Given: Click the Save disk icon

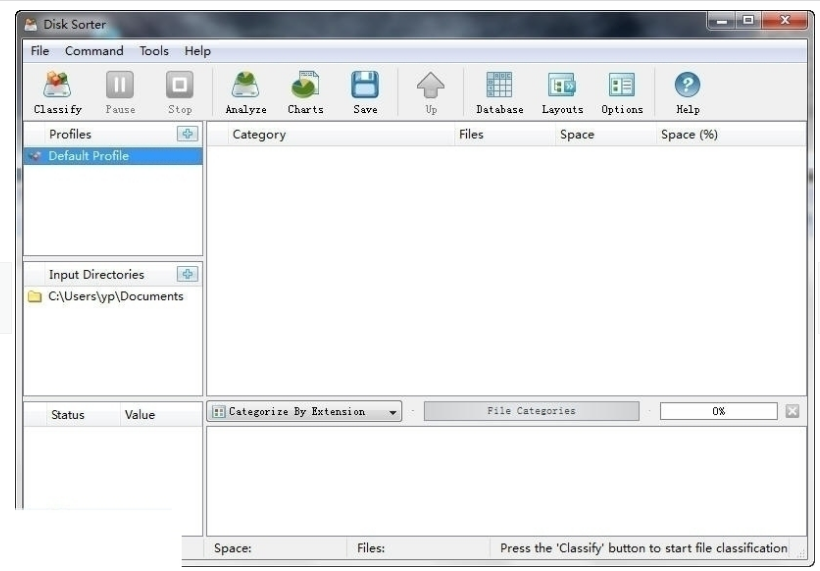Looking at the screenshot, I should 365,86.
